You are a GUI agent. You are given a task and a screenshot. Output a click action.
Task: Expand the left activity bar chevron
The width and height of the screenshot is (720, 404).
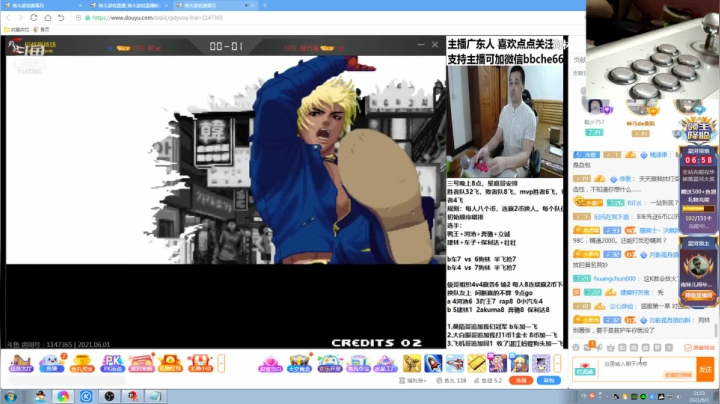pyautogui.click(x=221, y=364)
